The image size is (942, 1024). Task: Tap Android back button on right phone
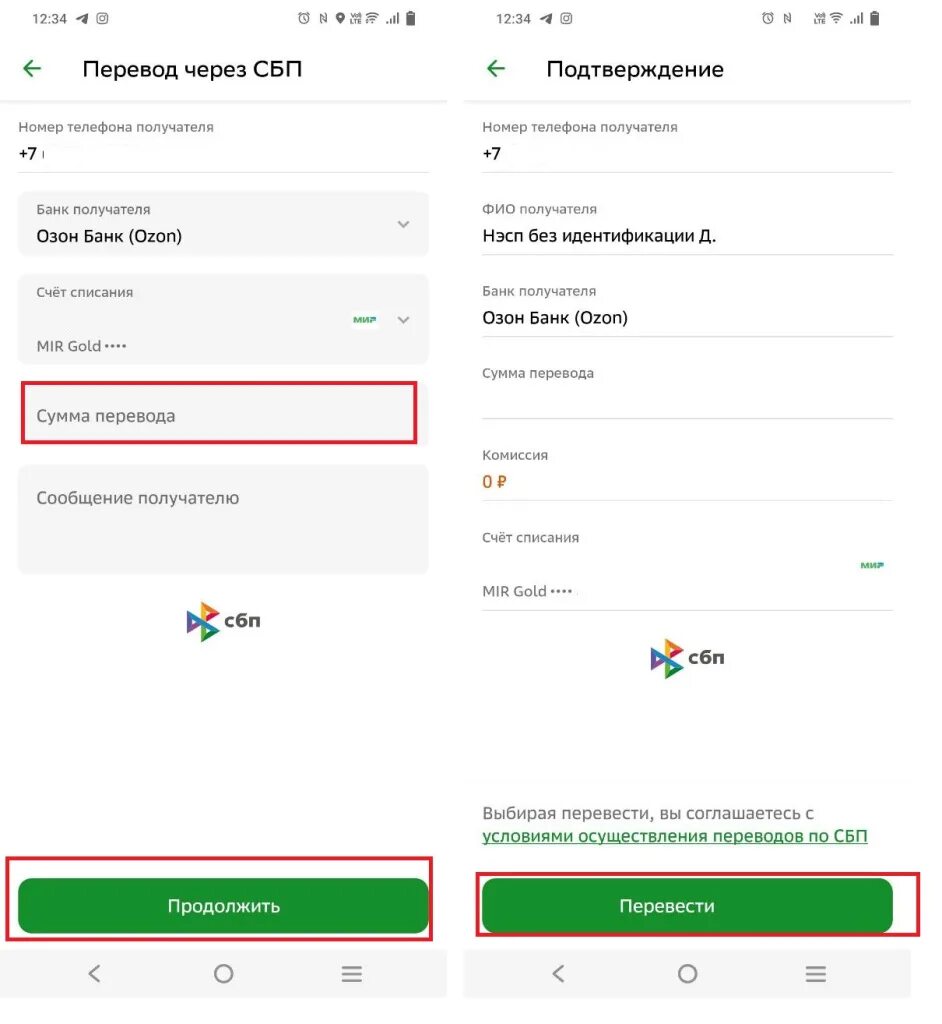tap(559, 974)
